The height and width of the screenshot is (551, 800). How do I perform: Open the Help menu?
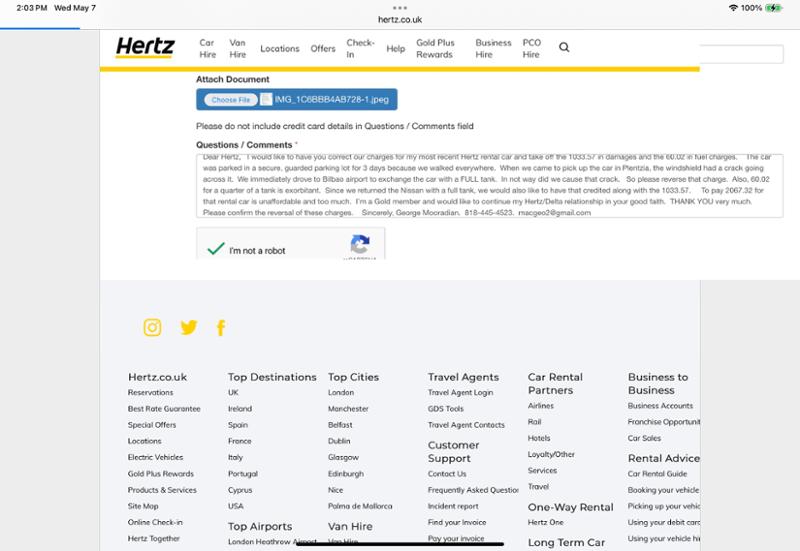(395, 48)
